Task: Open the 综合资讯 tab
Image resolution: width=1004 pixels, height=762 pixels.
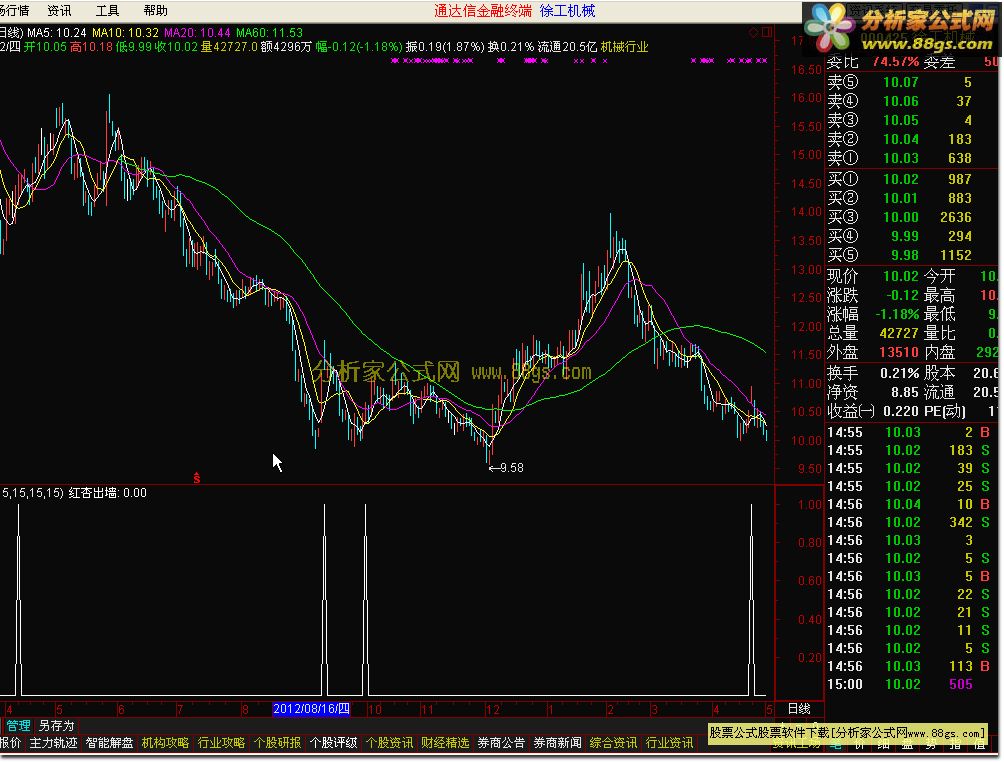Action: (613, 743)
